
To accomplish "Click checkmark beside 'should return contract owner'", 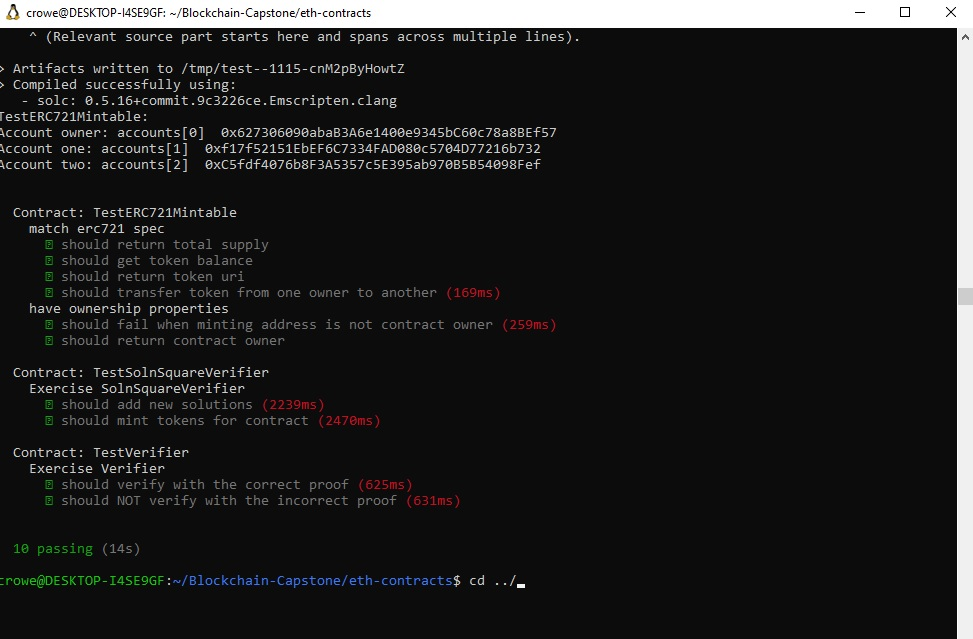I will pyautogui.click(x=49, y=341).
